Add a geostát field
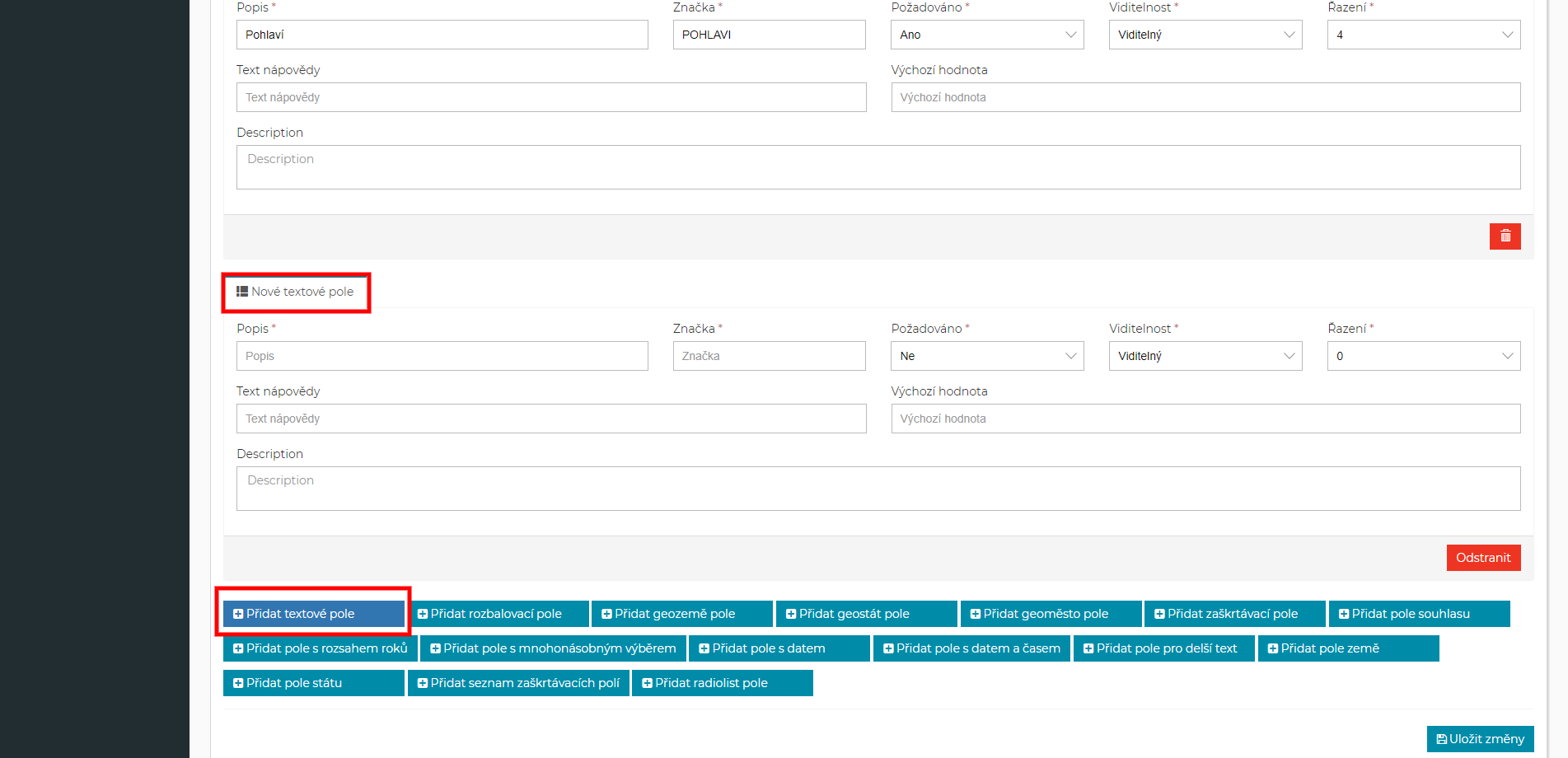Viewport: 1568px width, 758px height. [867, 614]
